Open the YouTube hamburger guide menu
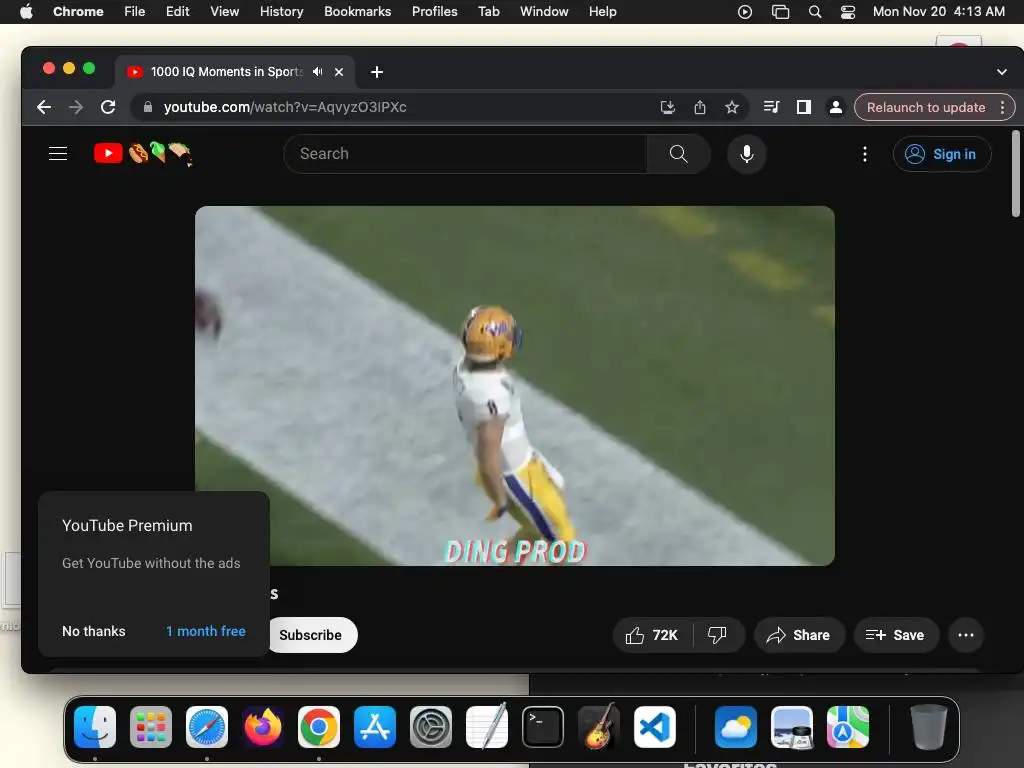Image resolution: width=1024 pixels, height=768 pixels. [58, 153]
